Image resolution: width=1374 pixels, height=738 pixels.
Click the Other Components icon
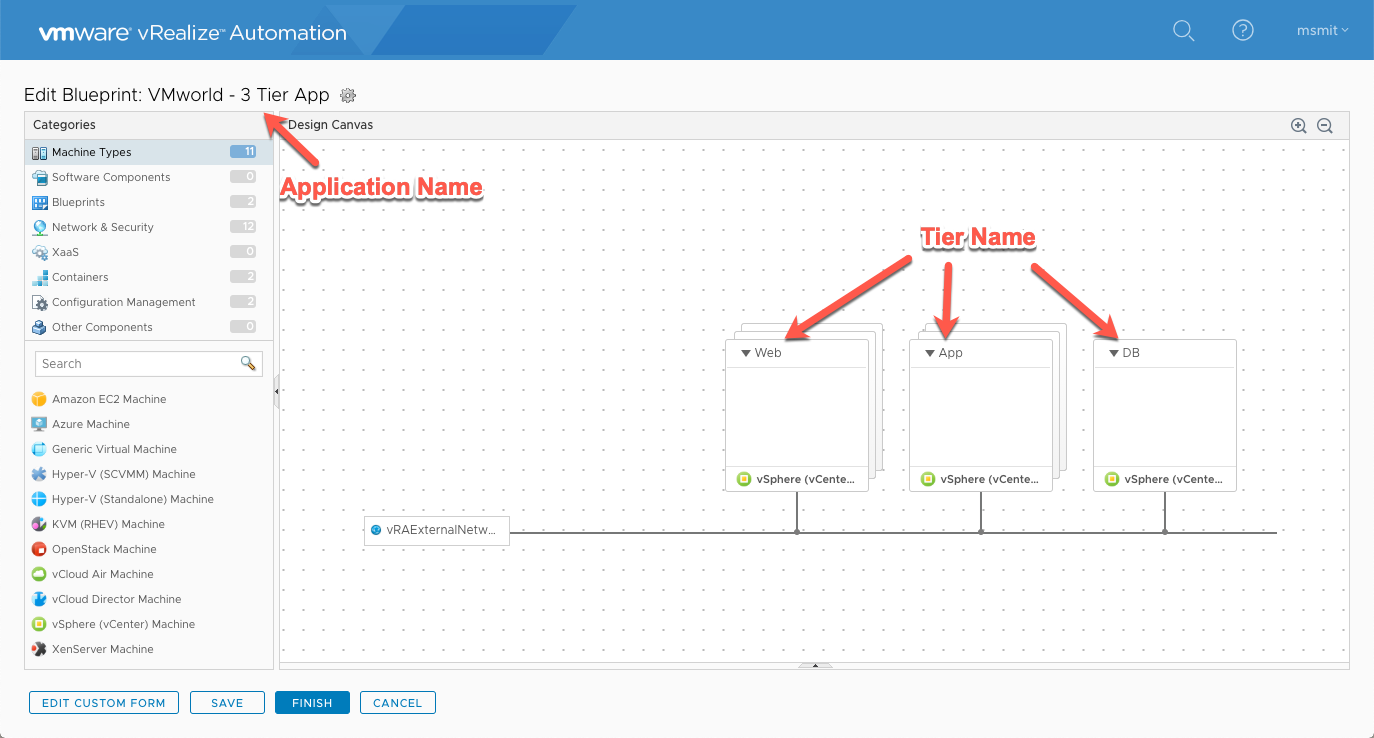[39, 328]
